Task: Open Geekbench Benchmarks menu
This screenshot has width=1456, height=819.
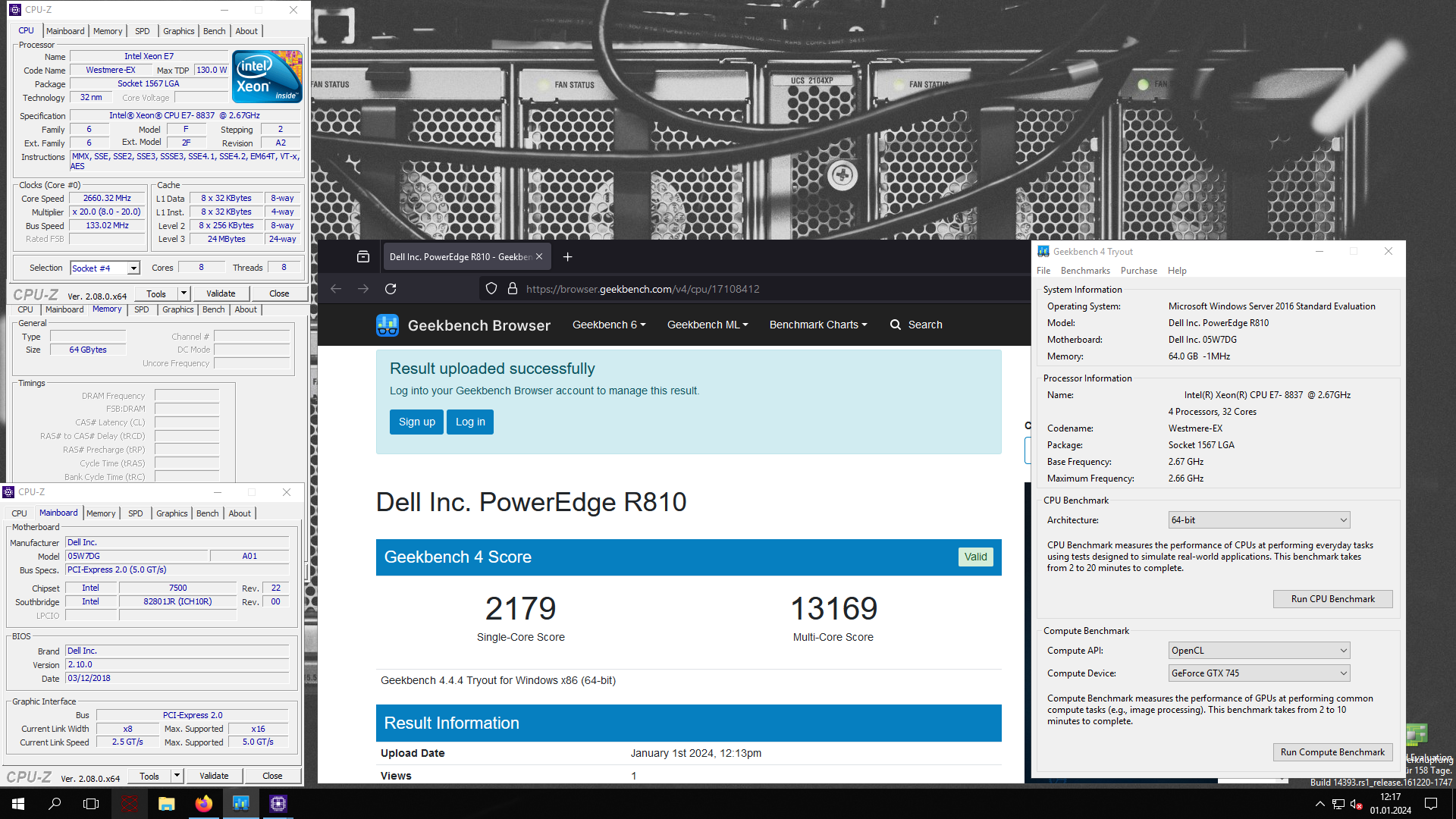Action: tap(1085, 271)
